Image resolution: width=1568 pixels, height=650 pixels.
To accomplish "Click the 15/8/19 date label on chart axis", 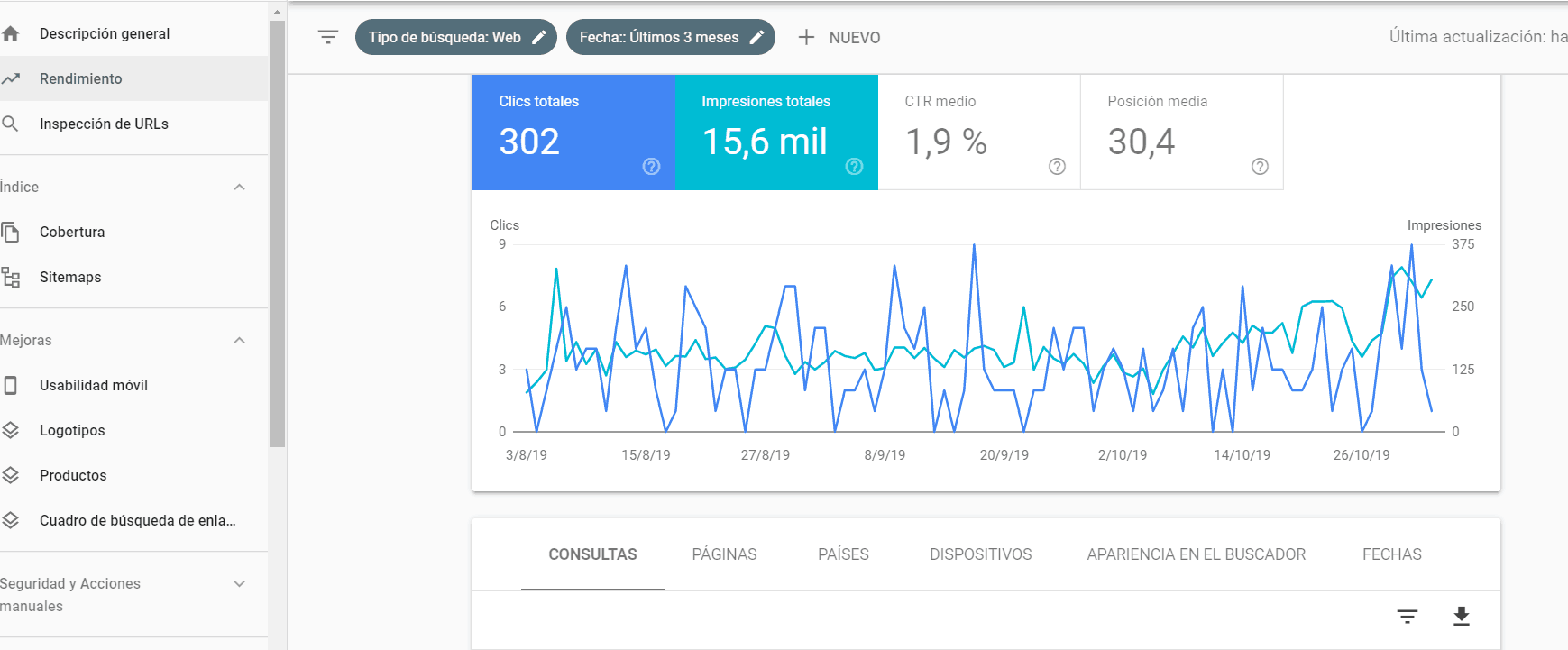I will coord(646,455).
